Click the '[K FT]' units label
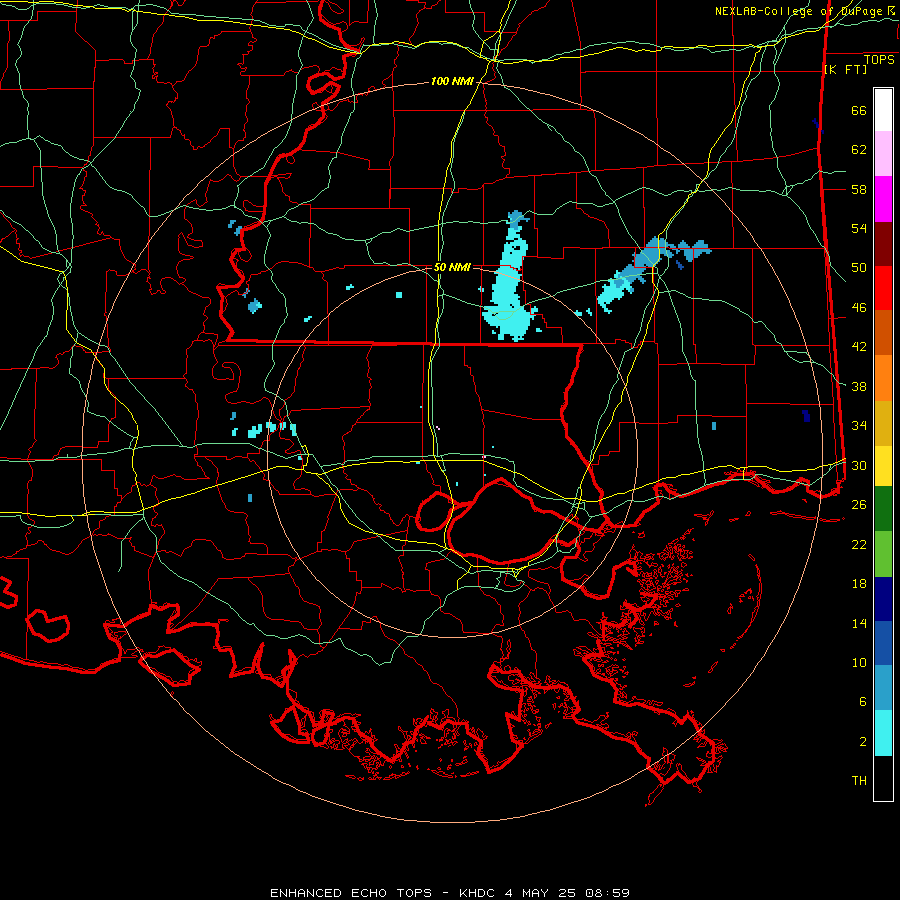 coord(845,69)
